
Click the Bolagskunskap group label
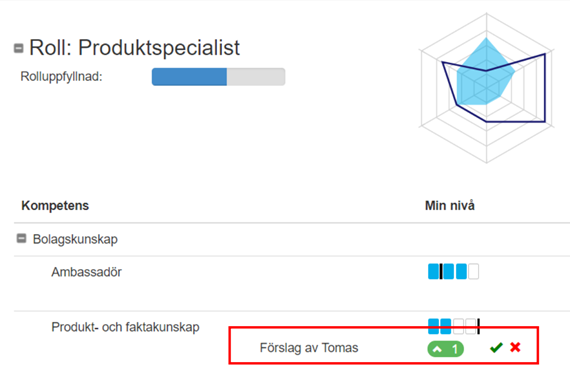75,239
